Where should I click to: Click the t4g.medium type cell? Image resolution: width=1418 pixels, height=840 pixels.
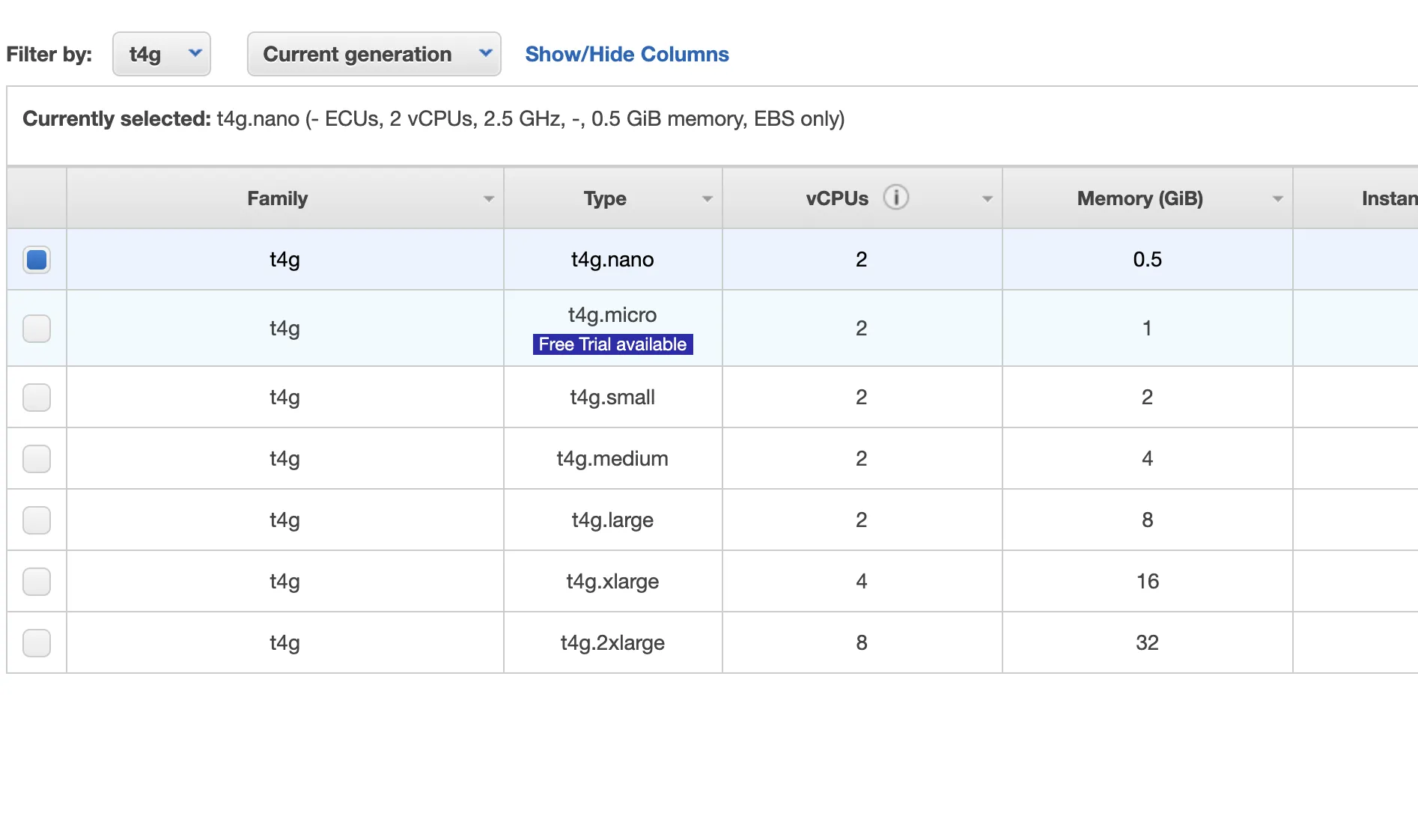click(612, 459)
